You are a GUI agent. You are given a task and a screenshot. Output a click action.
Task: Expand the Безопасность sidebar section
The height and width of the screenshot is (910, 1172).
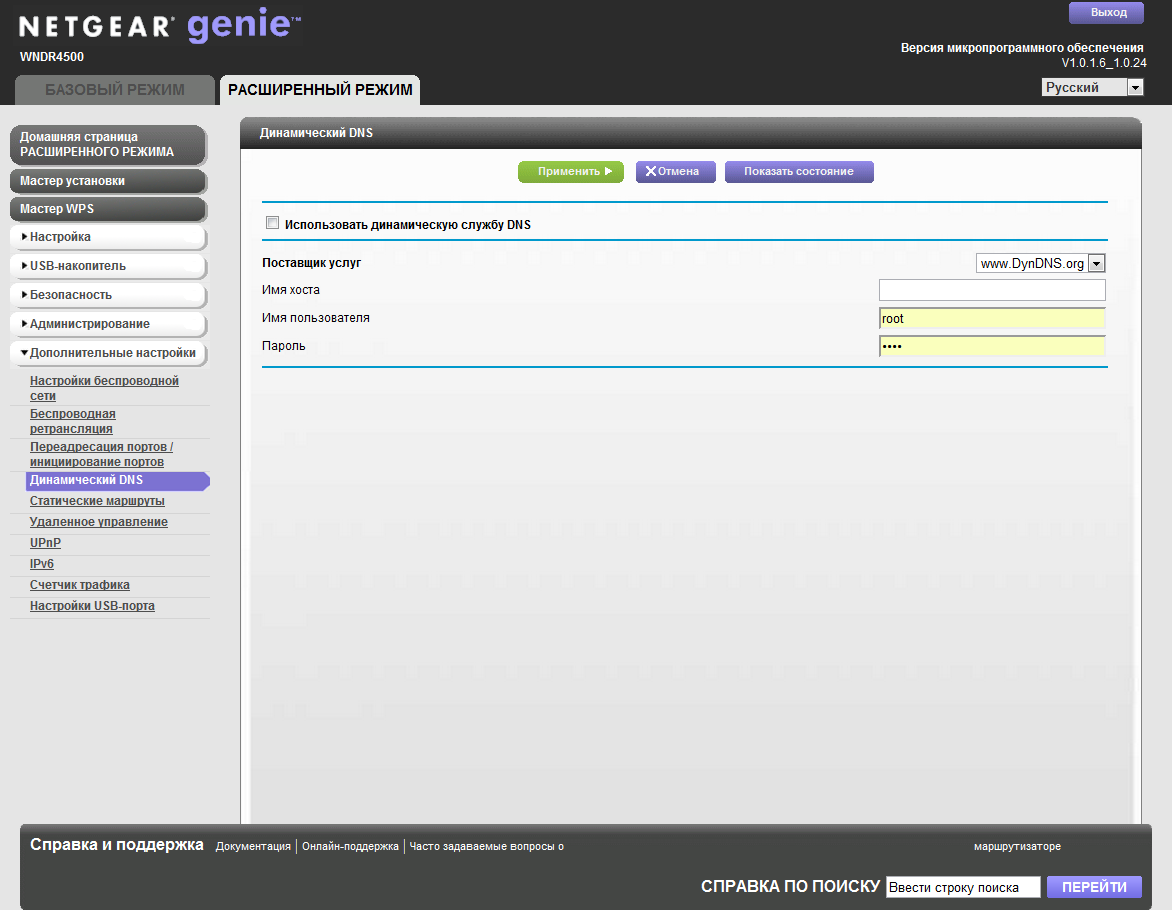pos(107,295)
